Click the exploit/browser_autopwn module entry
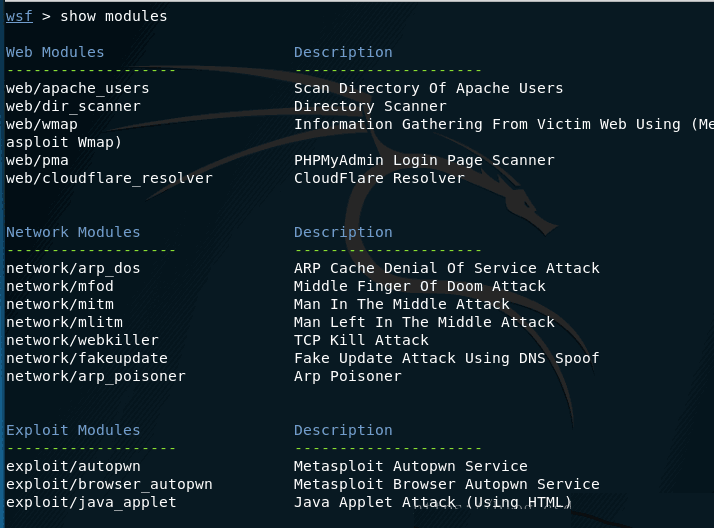The width and height of the screenshot is (714, 528). [x=109, y=484]
